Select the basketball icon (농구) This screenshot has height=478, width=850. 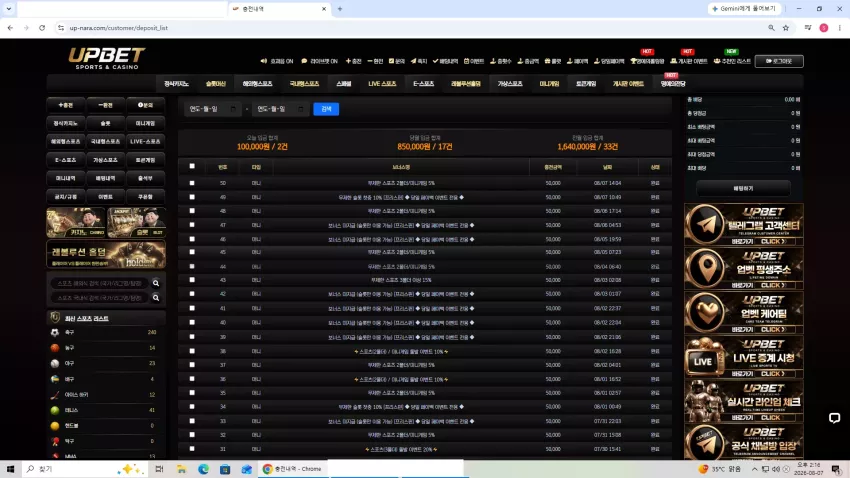coord(55,348)
